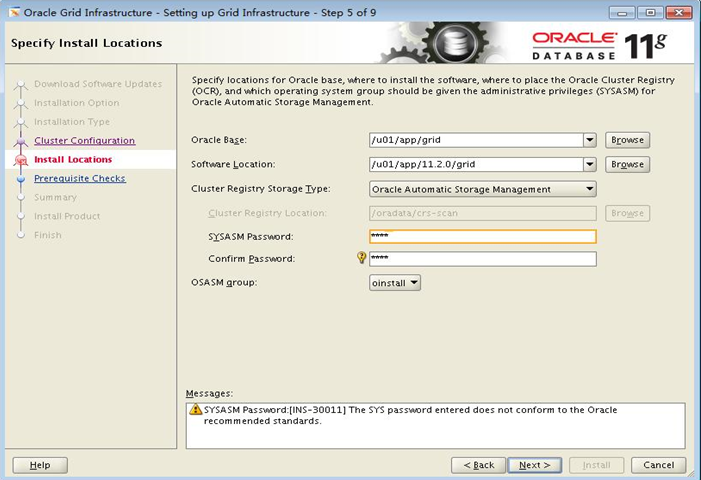Go to Cluster Configuration step link
Image resolution: width=701 pixels, height=480 pixels.
[x=84, y=141]
